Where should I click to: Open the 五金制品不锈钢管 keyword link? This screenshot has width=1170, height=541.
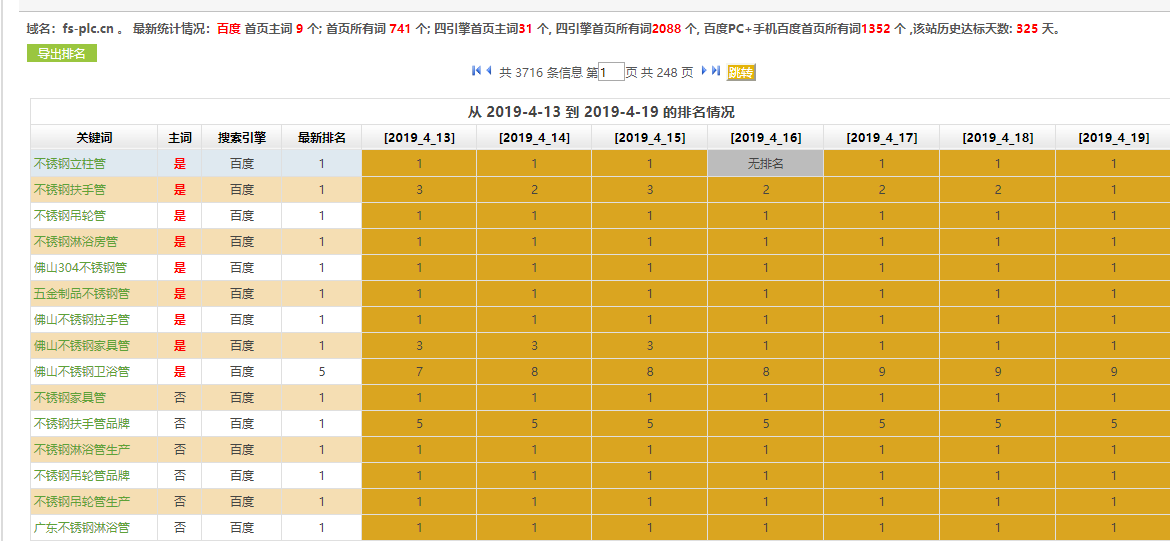82,294
